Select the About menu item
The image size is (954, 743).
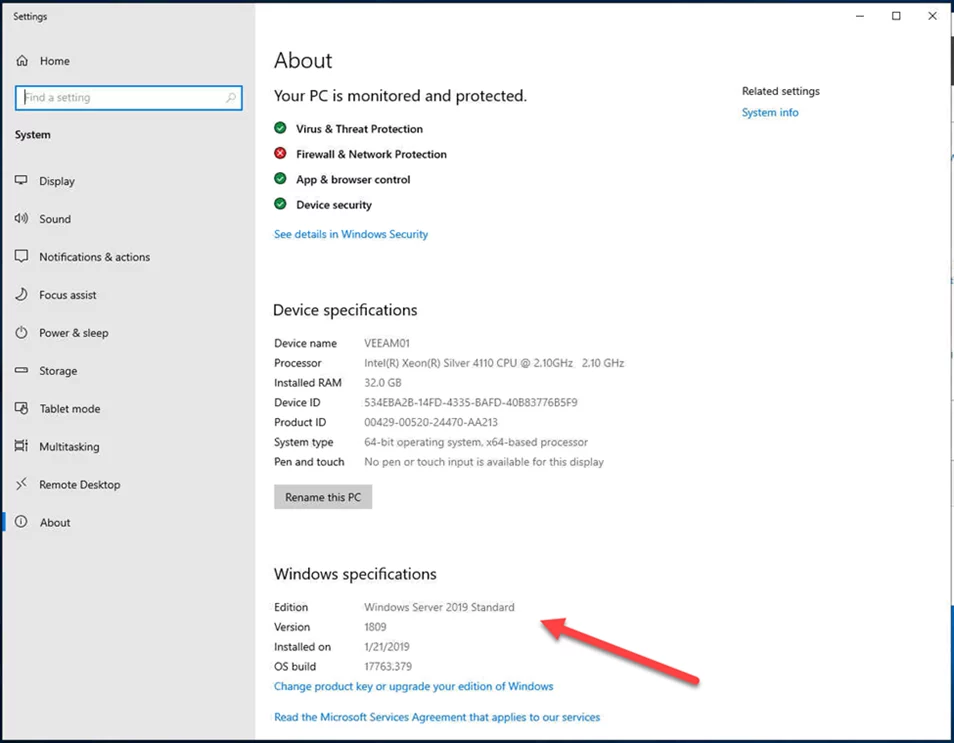click(55, 523)
